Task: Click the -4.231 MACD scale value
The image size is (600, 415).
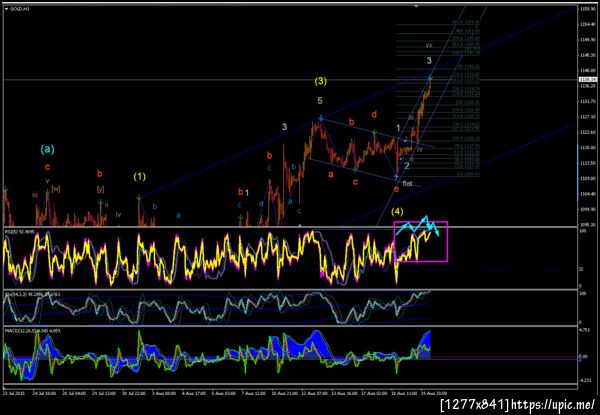Action: (585, 380)
